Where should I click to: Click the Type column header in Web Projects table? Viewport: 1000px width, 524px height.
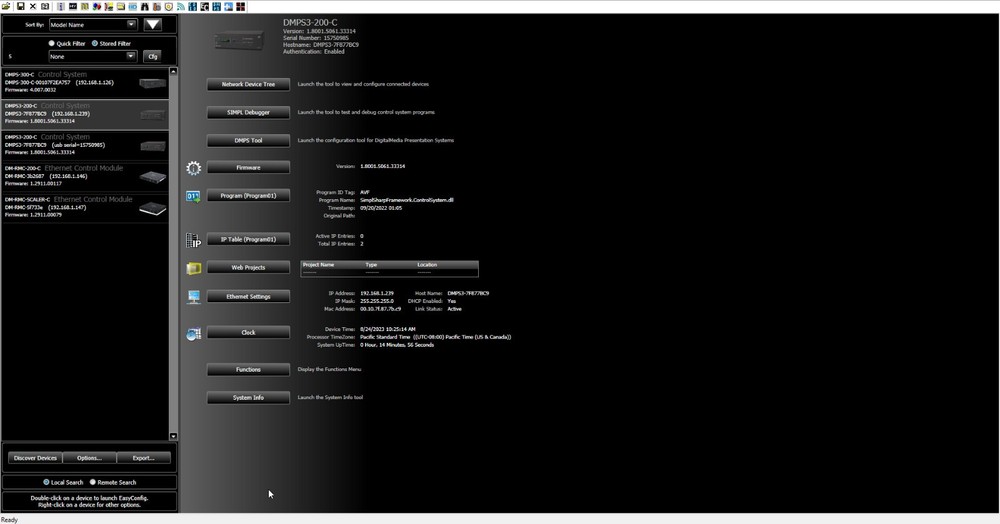pyautogui.click(x=371, y=265)
